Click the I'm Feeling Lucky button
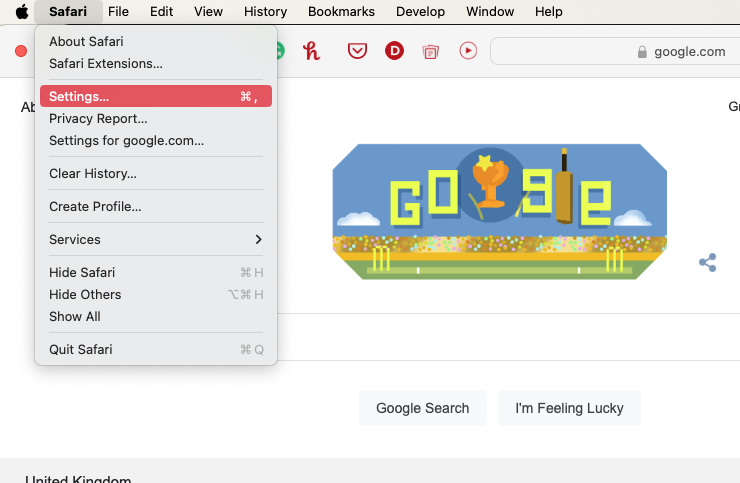740x483 pixels. (569, 408)
